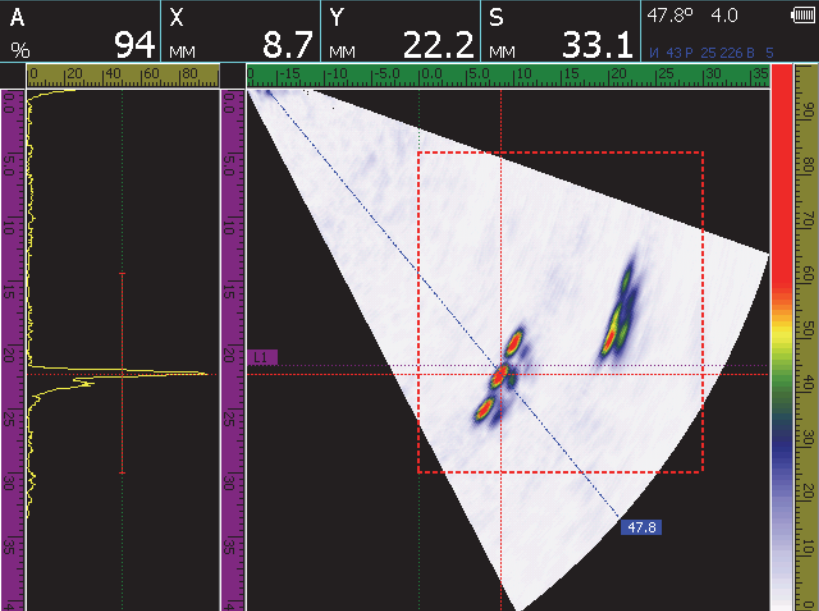Click the red vertical gate in the A-scan

tap(122, 372)
